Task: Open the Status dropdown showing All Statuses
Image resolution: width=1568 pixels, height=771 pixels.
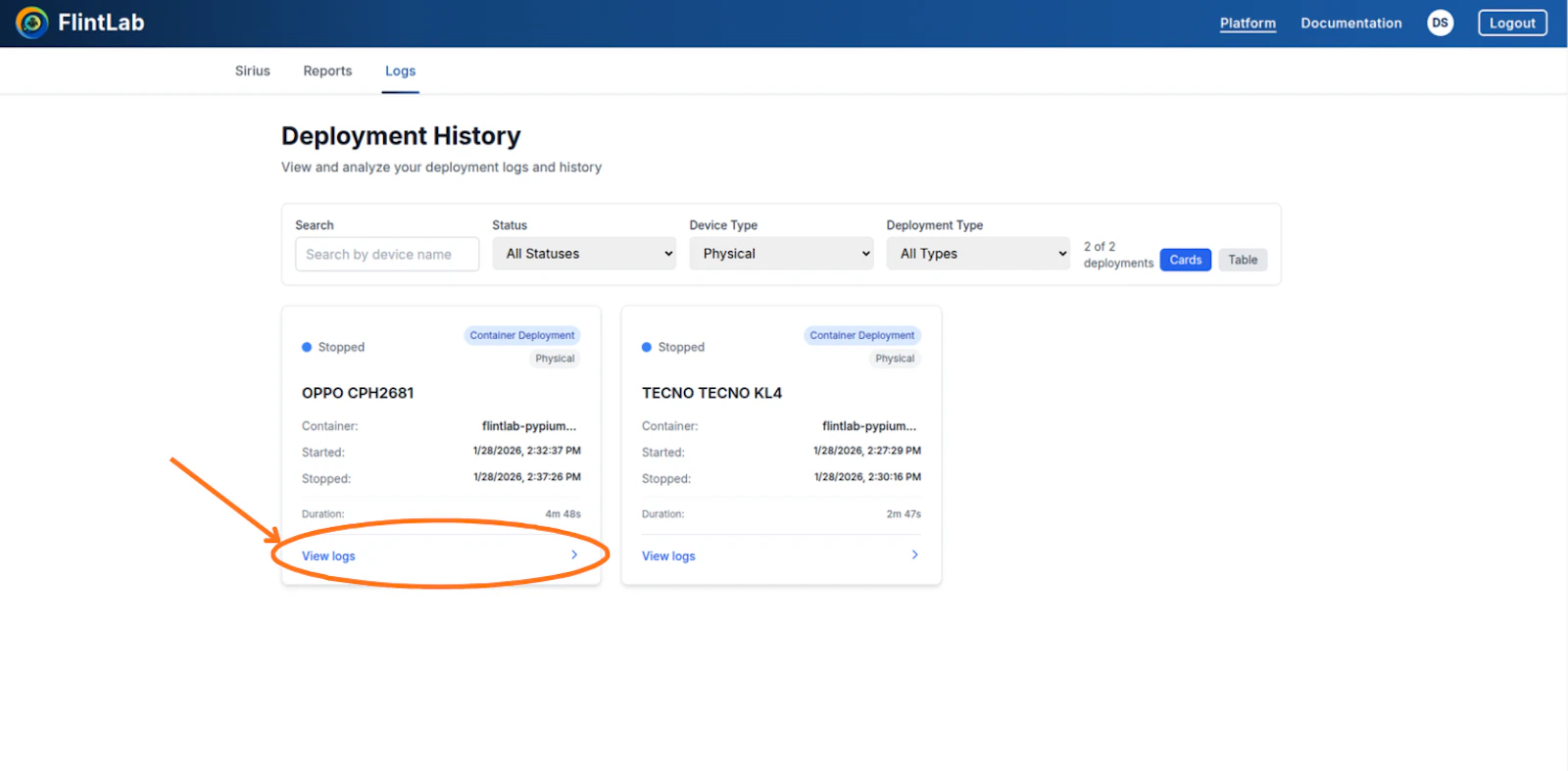Action: 584,254
